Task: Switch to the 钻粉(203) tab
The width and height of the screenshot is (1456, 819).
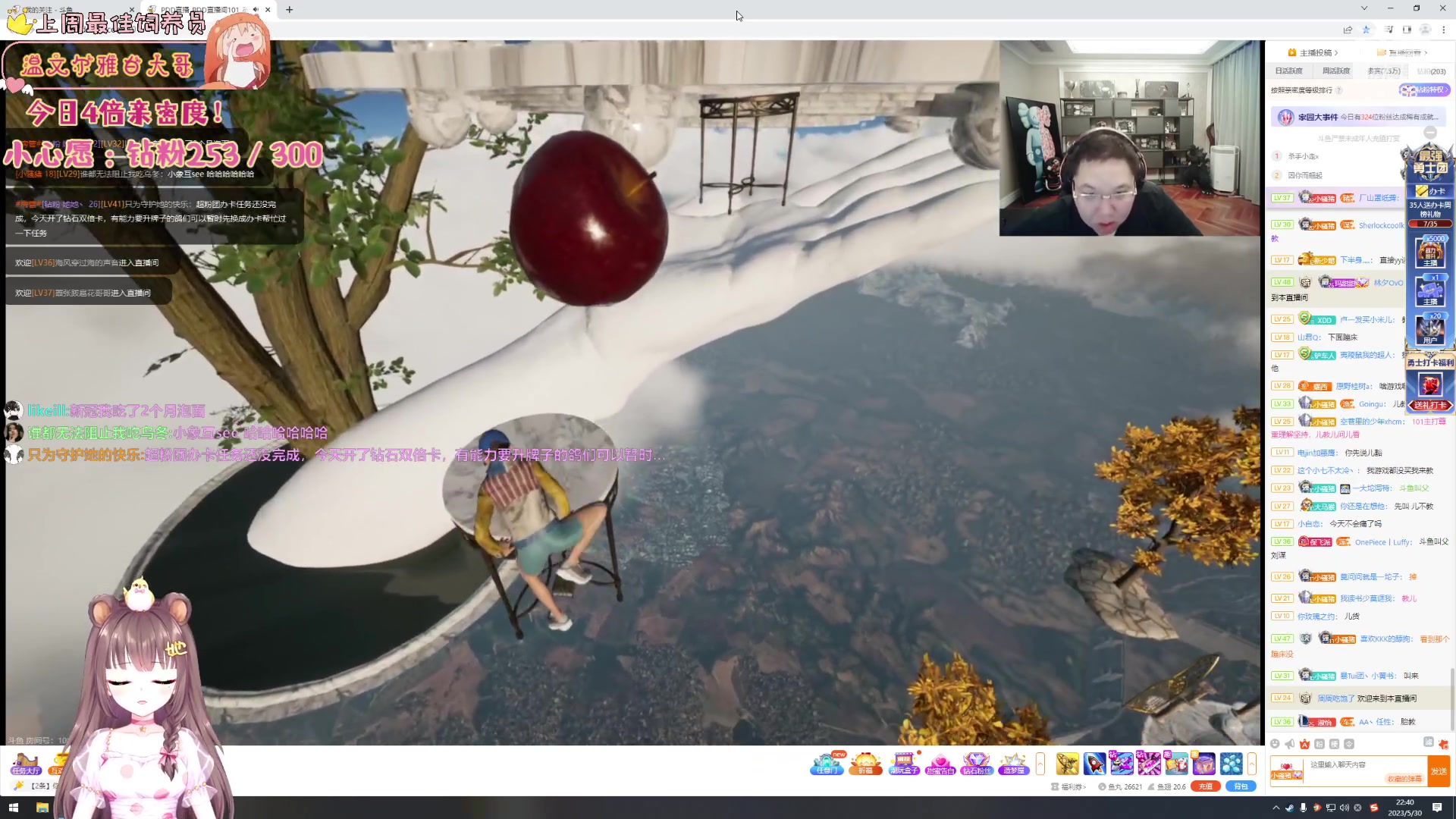Action: tap(1431, 71)
